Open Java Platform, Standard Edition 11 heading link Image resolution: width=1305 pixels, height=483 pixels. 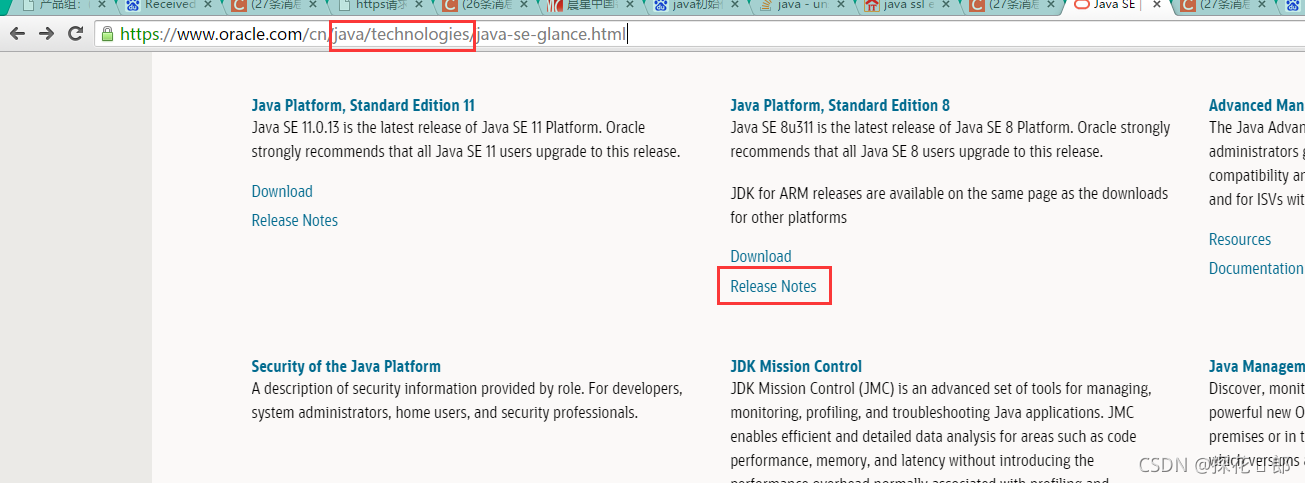click(363, 105)
